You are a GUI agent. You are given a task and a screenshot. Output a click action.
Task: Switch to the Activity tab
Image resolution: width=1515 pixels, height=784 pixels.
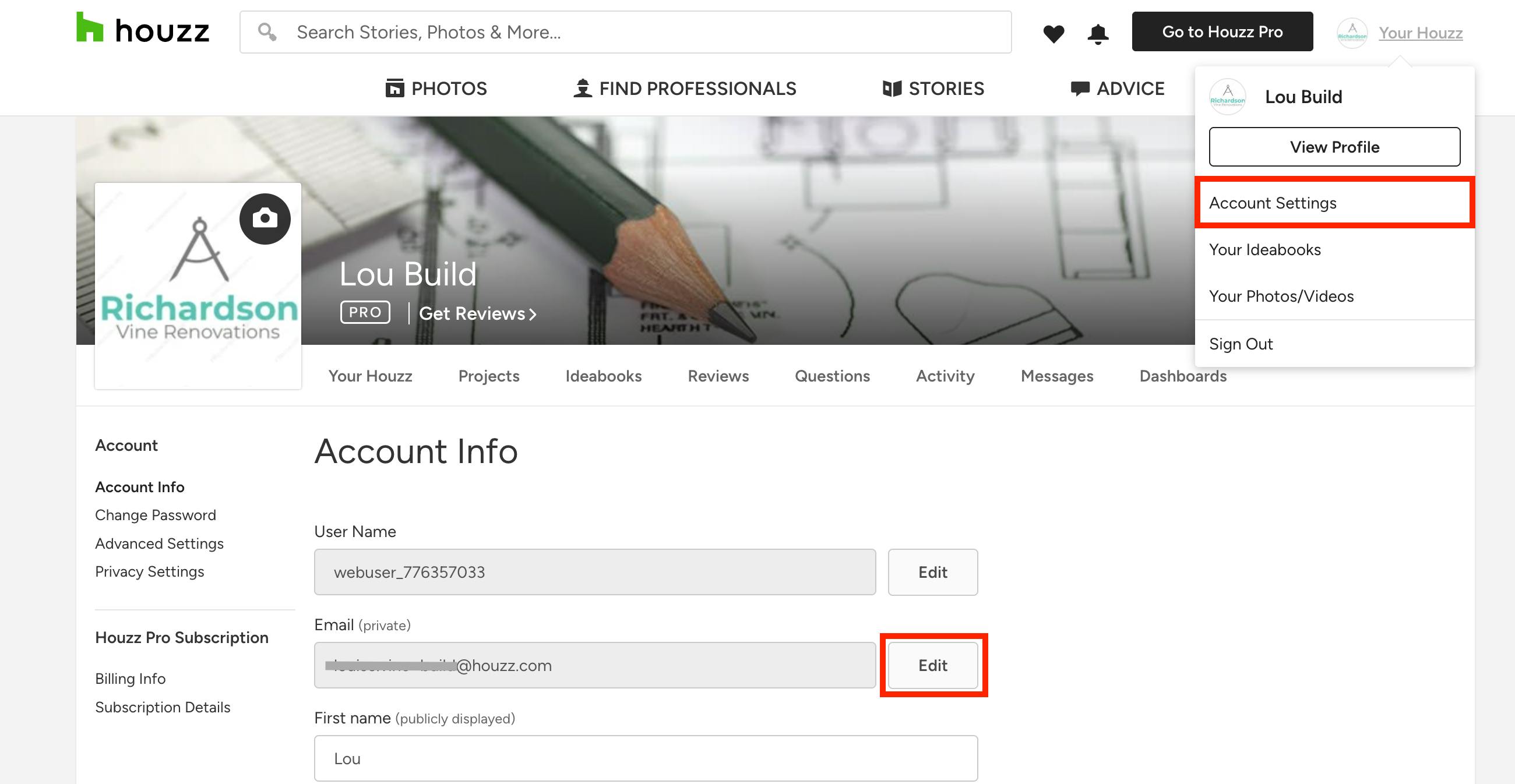tap(945, 376)
